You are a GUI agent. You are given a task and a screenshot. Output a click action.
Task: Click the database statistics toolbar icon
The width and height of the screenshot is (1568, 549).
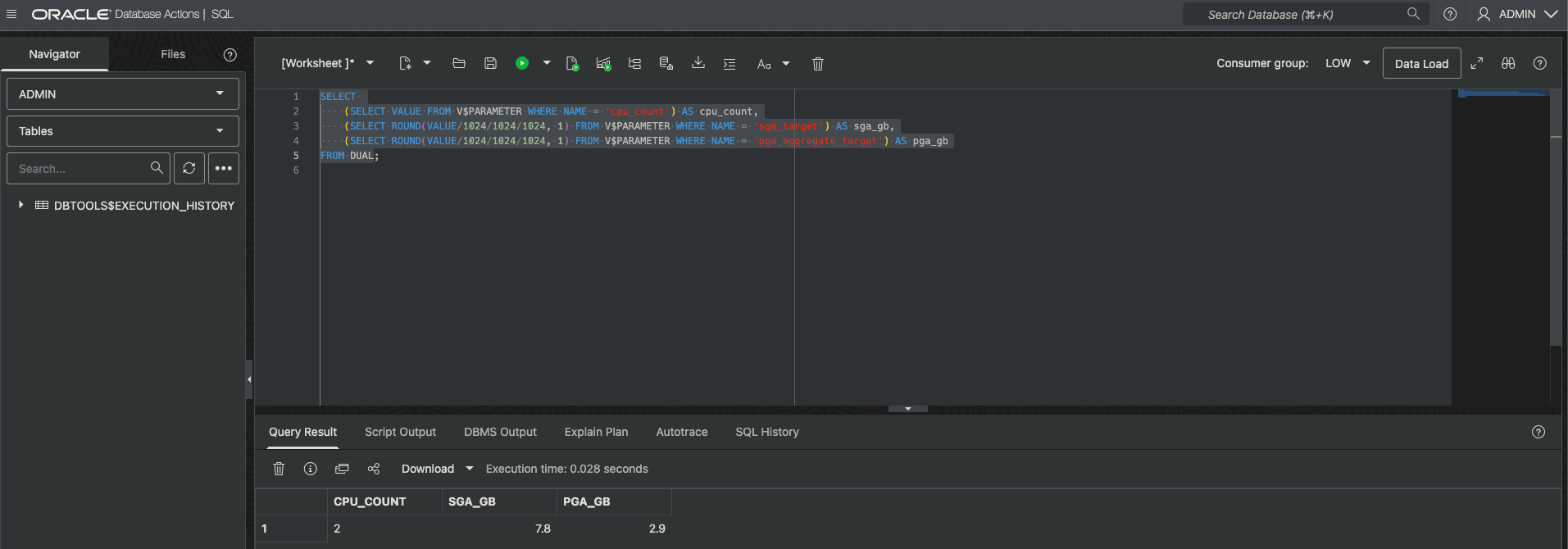tap(666, 63)
